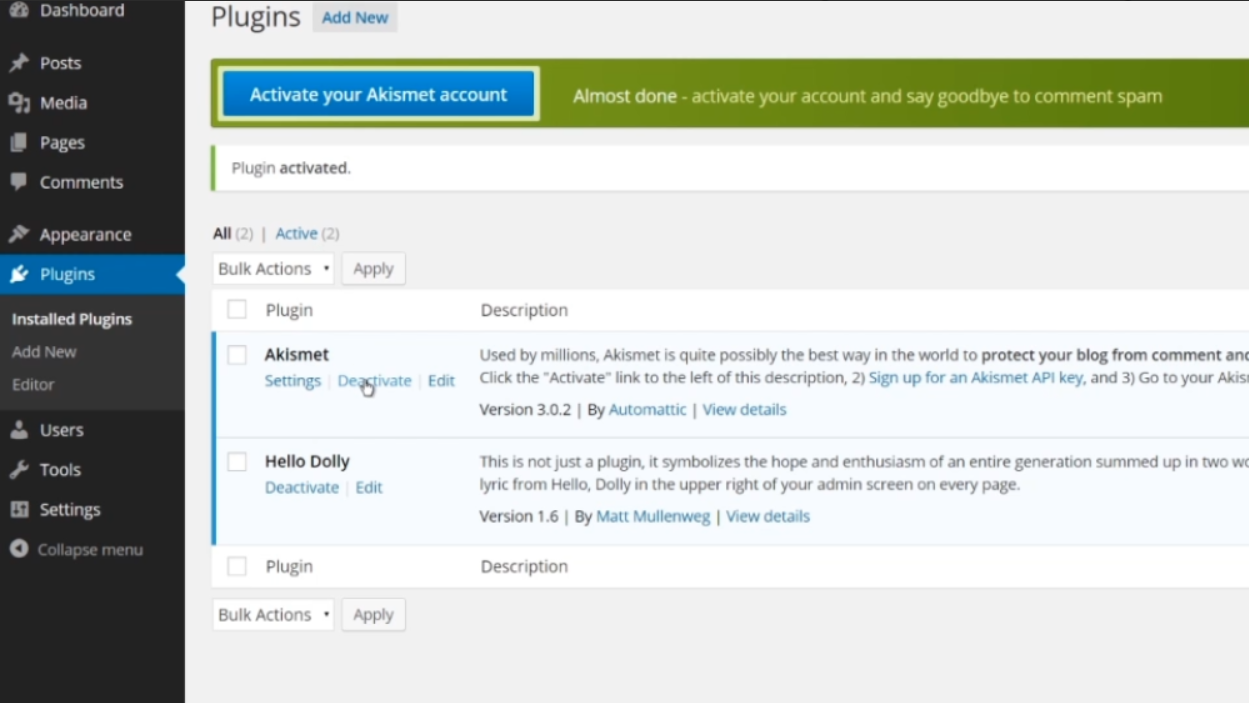Viewport: 1249px width, 703px height.
Task: Open the Matt Mullenweg author link
Action: [x=653, y=517]
